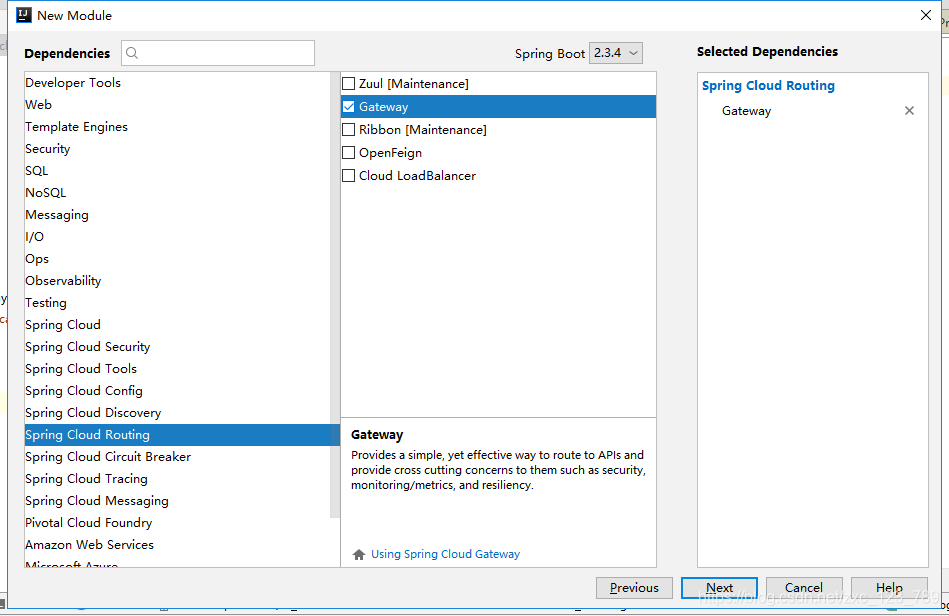Check the Ribbon [Maintenance] checkbox
The width and height of the screenshot is (949, 616).
[349, 129]
